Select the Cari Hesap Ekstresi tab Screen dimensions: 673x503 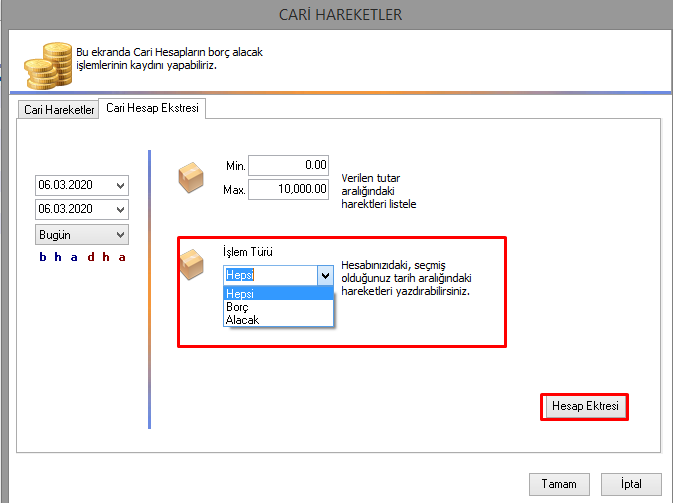pyautogui.click(x=152, y=108)
